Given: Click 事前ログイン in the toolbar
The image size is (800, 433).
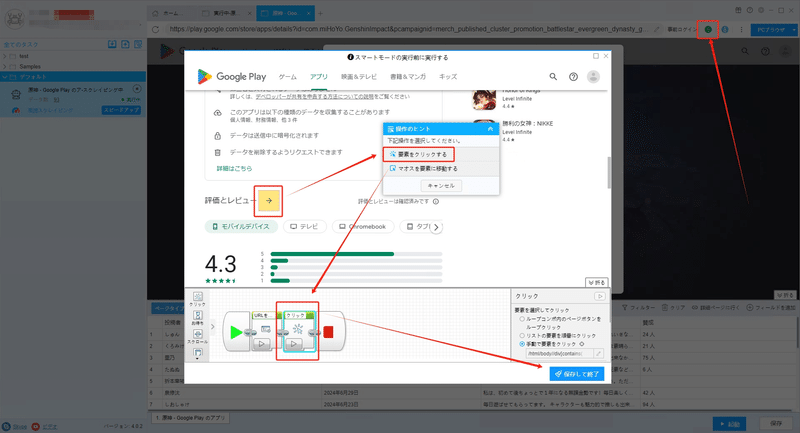Looking at the screenshot, I should (682, 30).
